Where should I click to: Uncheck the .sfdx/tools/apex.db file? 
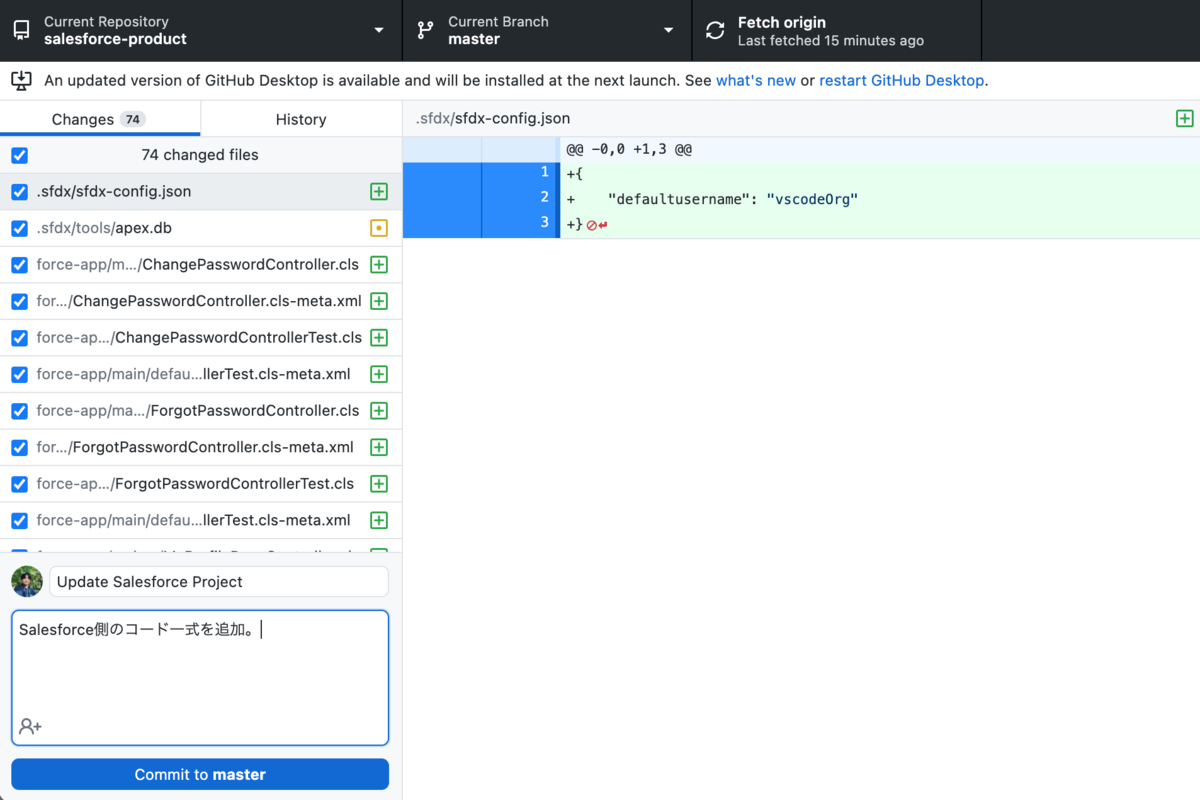[18, 227]
